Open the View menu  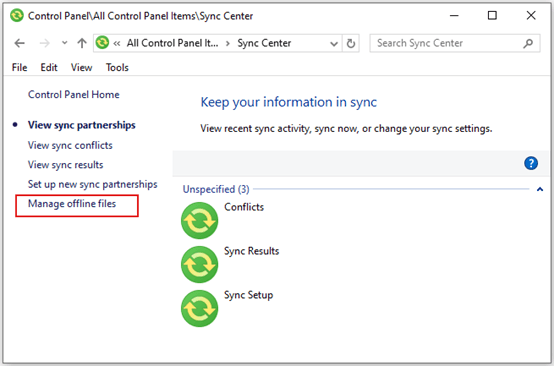81,67
